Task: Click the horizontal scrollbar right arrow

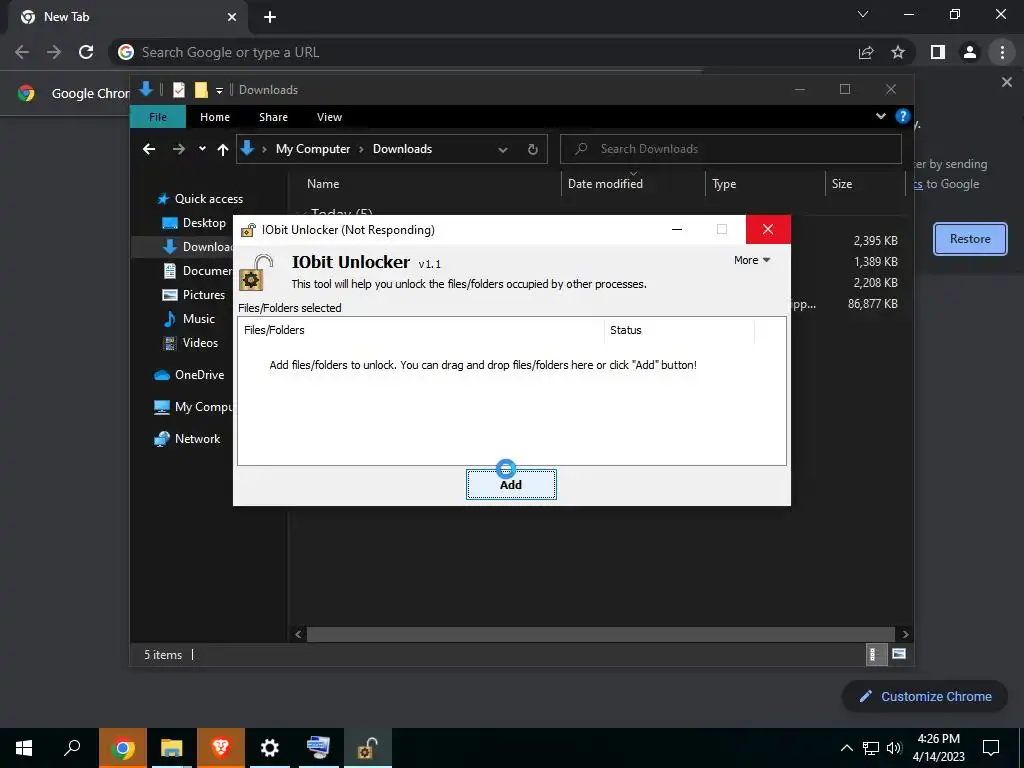Action: tap(905, 634)
